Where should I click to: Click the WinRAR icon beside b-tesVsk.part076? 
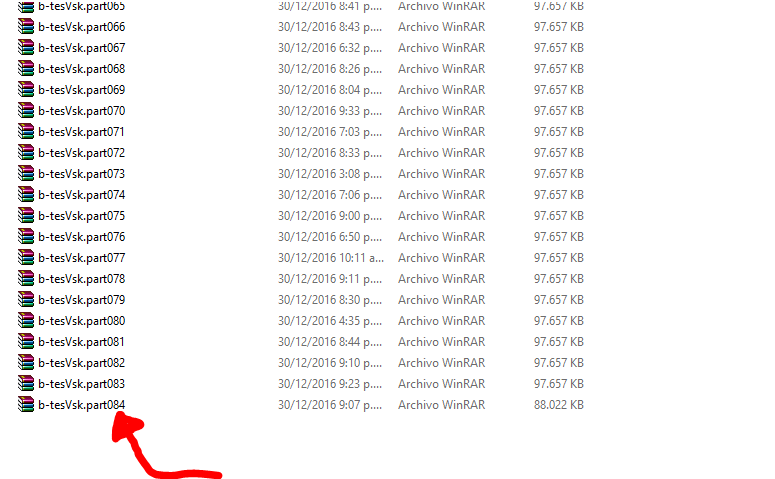pos(26,237)
